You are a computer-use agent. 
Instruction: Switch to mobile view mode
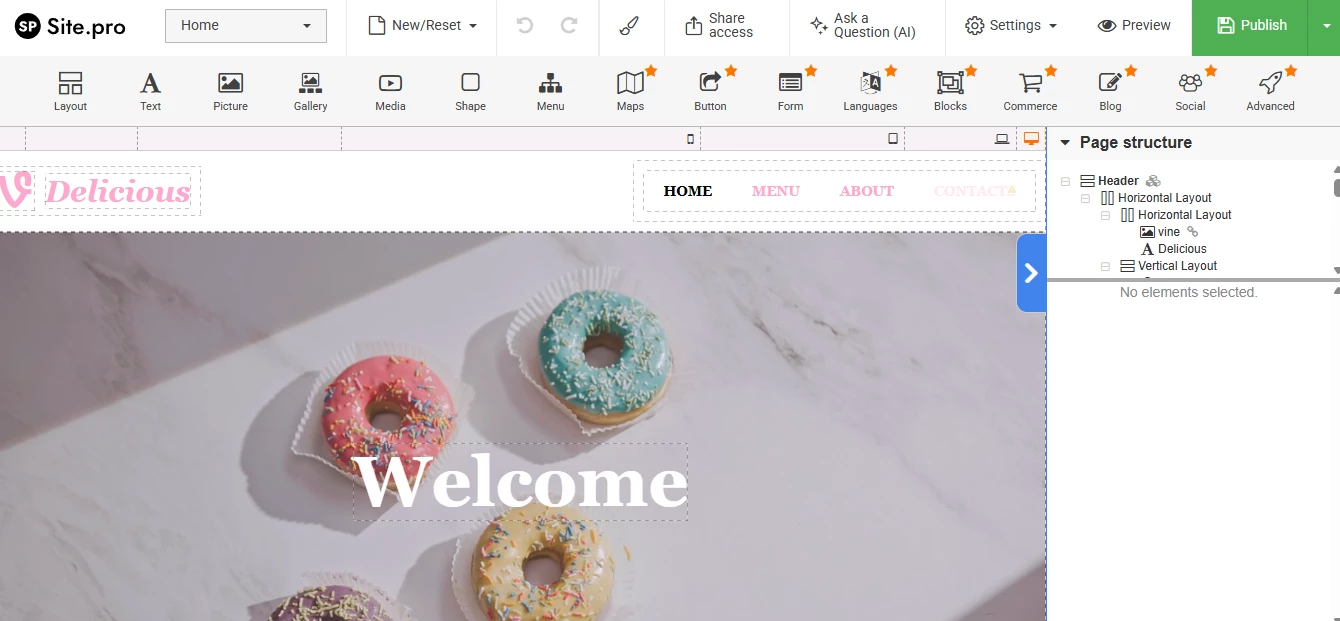[689, 139]
